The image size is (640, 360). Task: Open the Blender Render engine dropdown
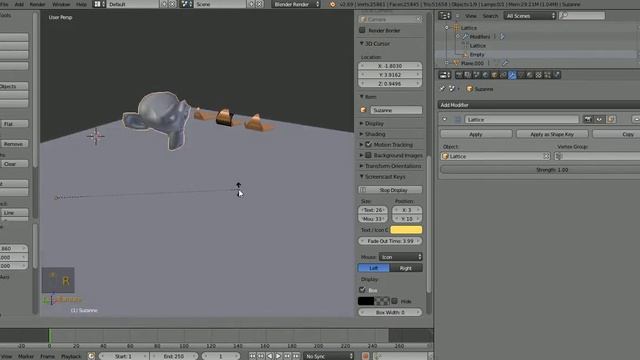(x=296, y=4)
